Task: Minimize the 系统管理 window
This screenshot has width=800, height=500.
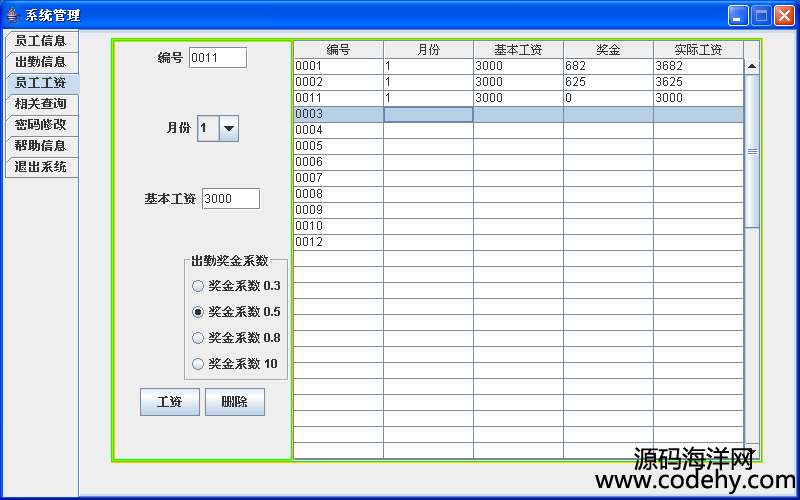Action: tap(738, 15)
